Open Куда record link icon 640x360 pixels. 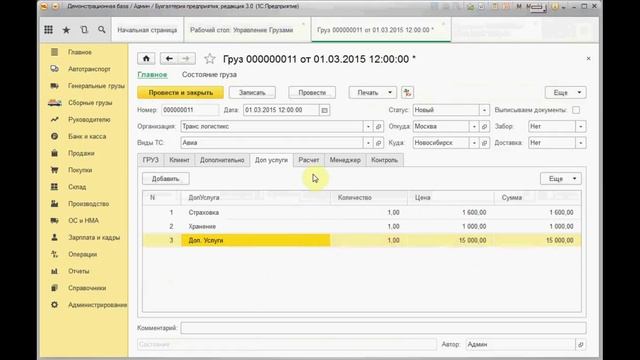[484, 143]
